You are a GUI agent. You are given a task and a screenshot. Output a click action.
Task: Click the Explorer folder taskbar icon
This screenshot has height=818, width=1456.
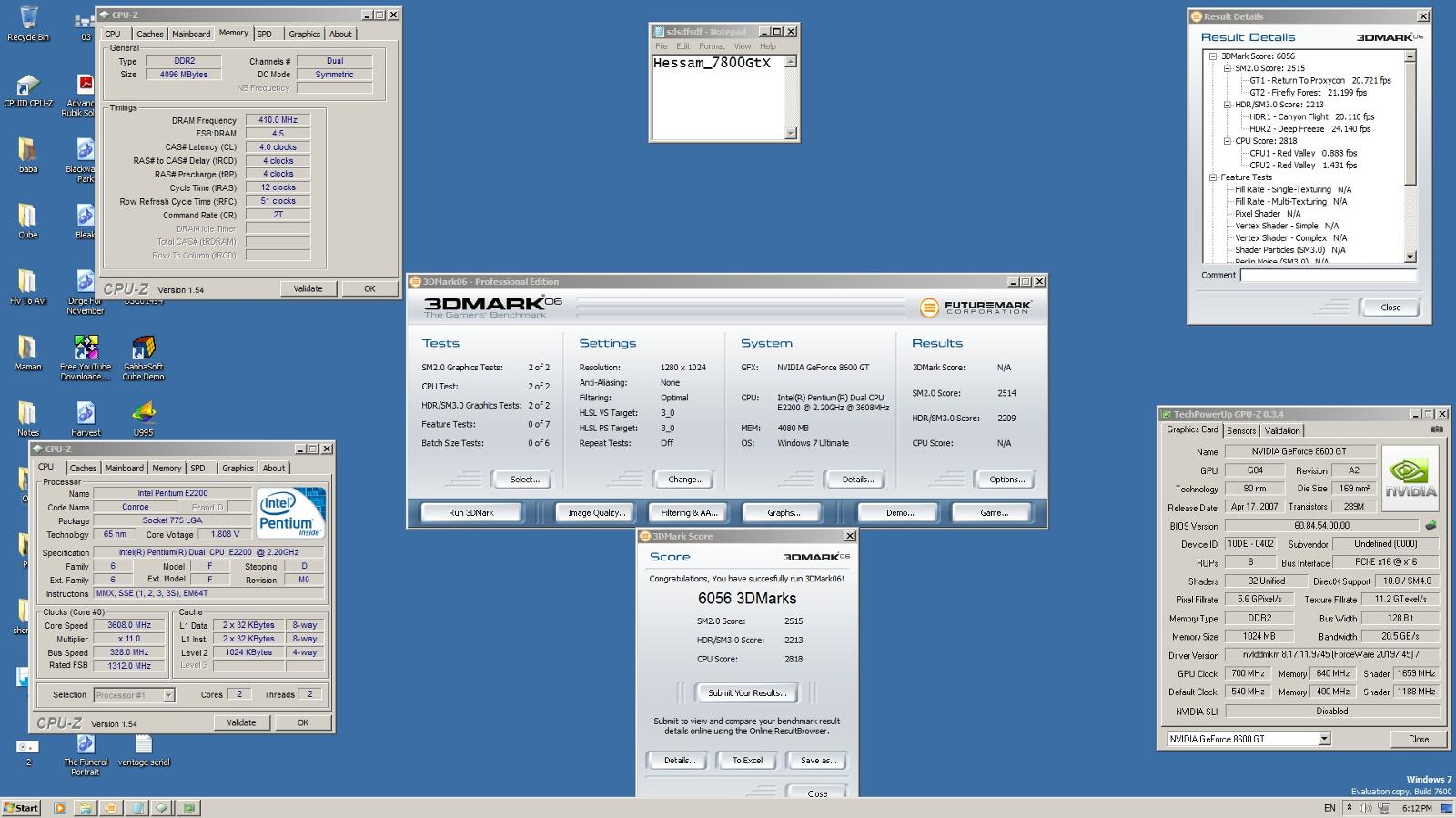[x=85, y=808]
